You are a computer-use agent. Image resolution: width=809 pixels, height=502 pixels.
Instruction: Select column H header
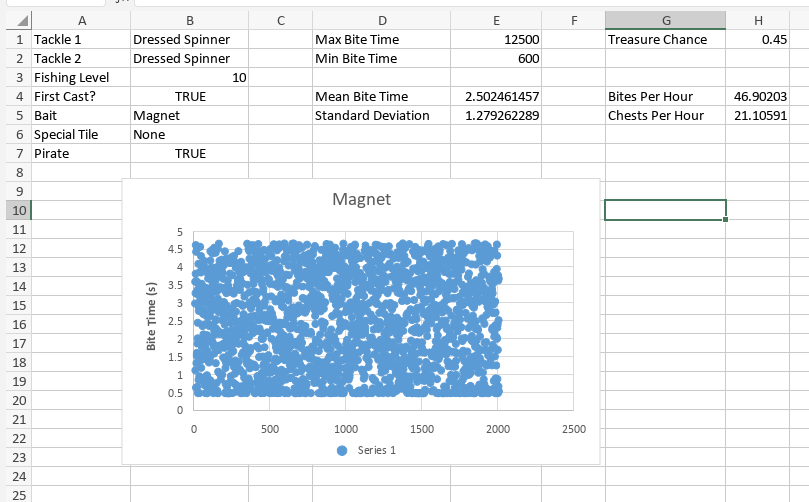click(758, 21)
